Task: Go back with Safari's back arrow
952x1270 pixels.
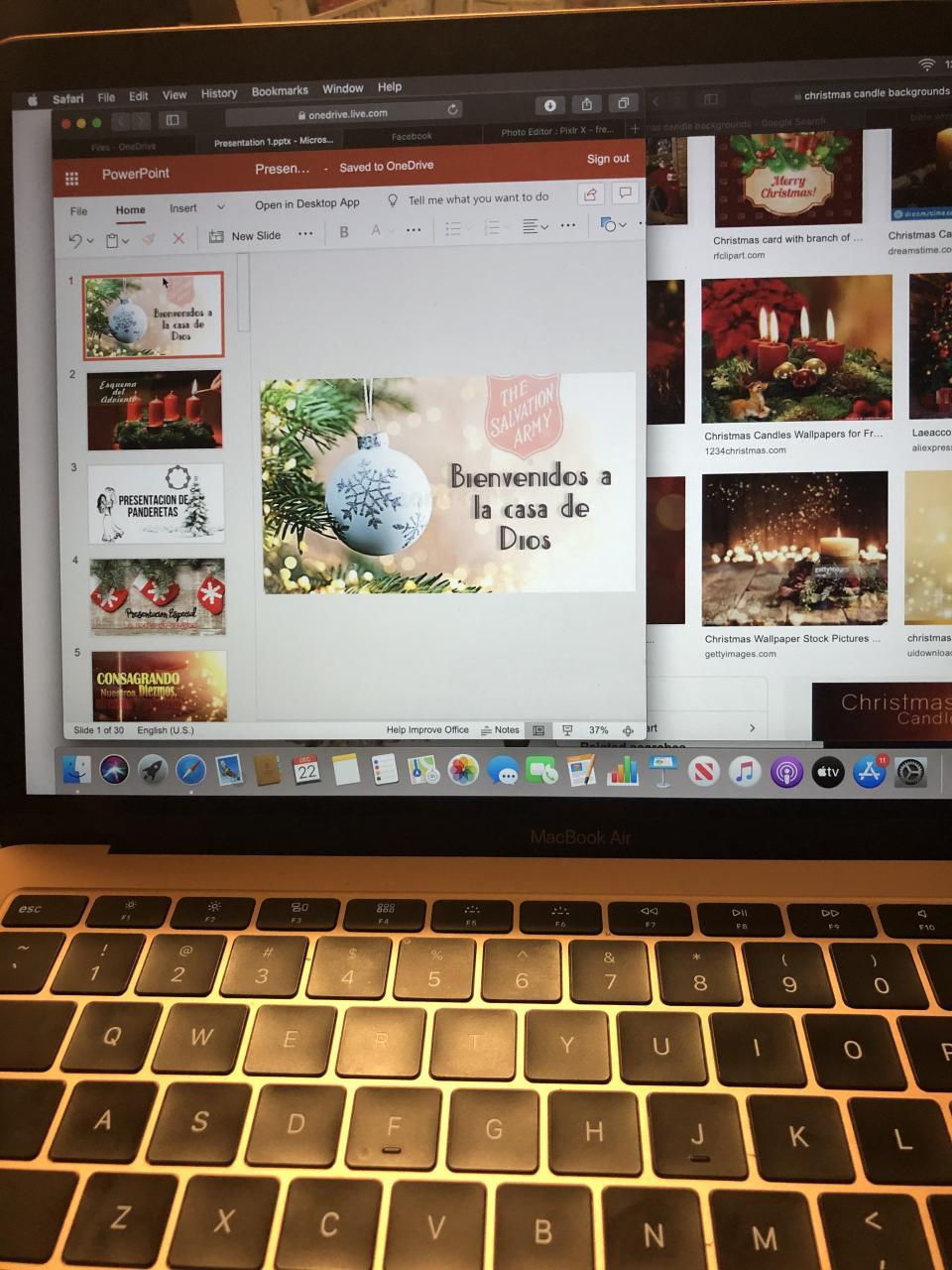Action: click(121, 121)
